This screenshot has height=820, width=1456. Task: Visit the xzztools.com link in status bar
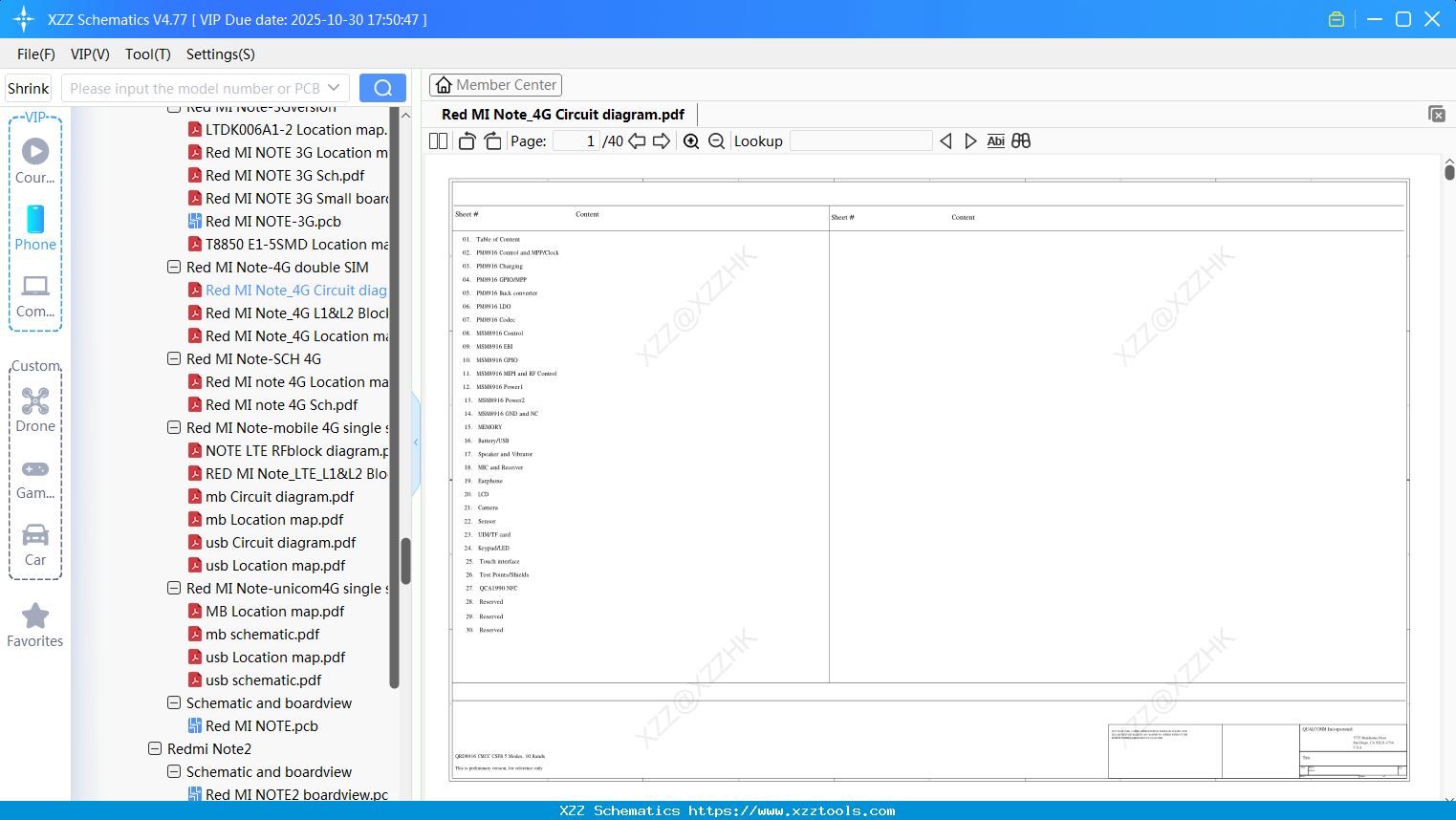click(x=792, y=810)
